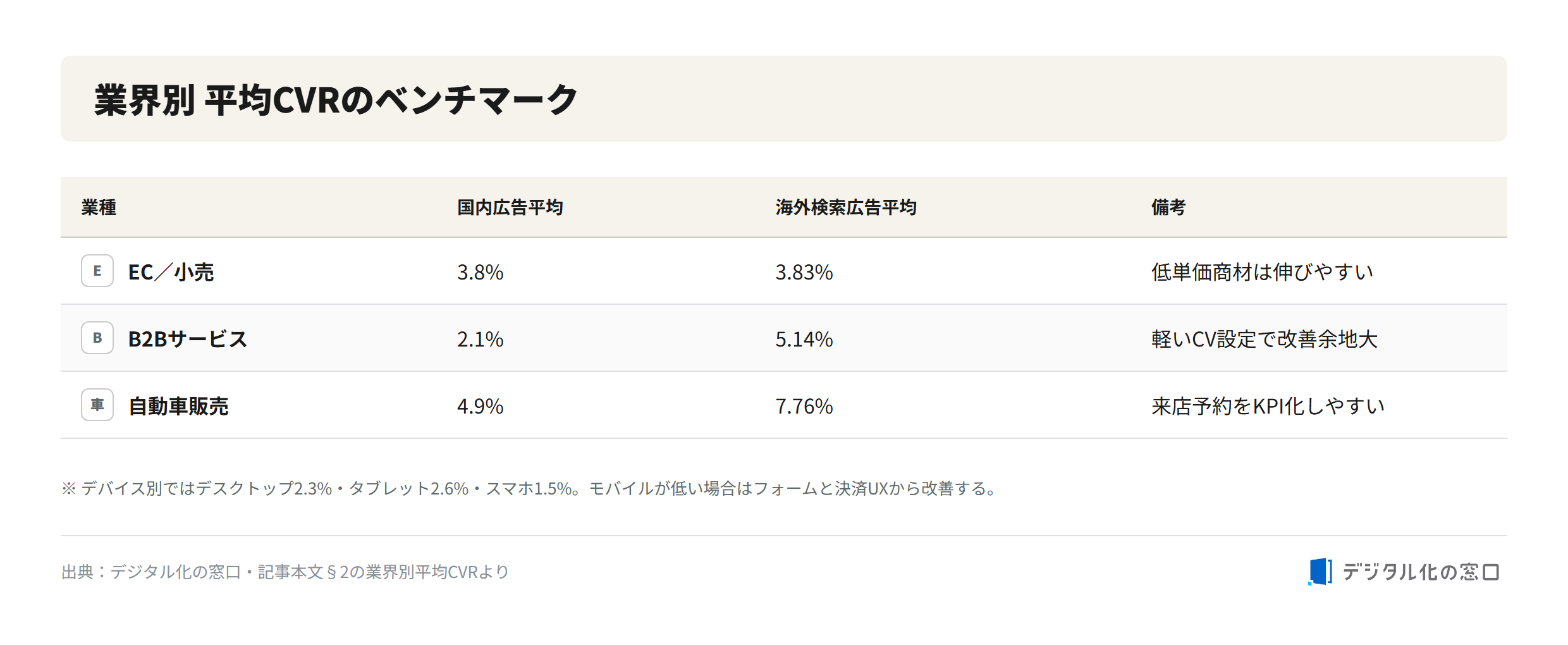Image resolution: width=1568 pixels, height=645 pixels.
Task: Click the B2Bサービス row label
Action: pos(188,339)
